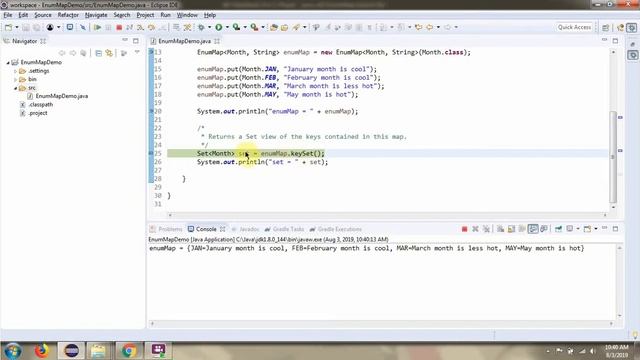This screenshot has height=360, width=640.
Task: Click the Last Edit Location yellow arrow icon
Action: tap(418, 27)
